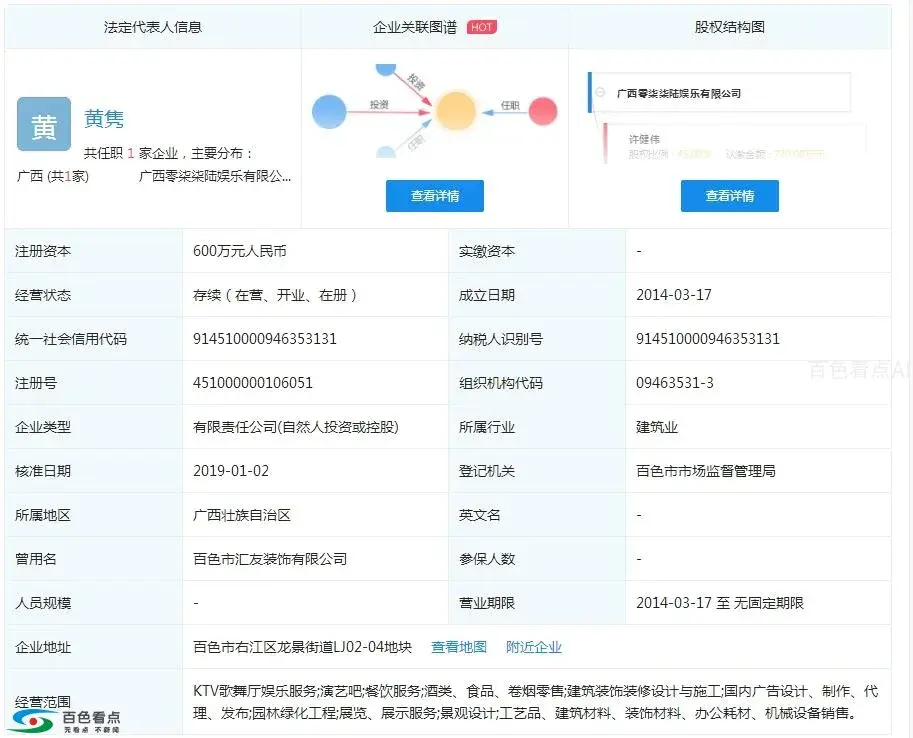This screenshot has height=738, width=913.
Task: Select region value 广西壮族自治区
Action: (242, 515)
